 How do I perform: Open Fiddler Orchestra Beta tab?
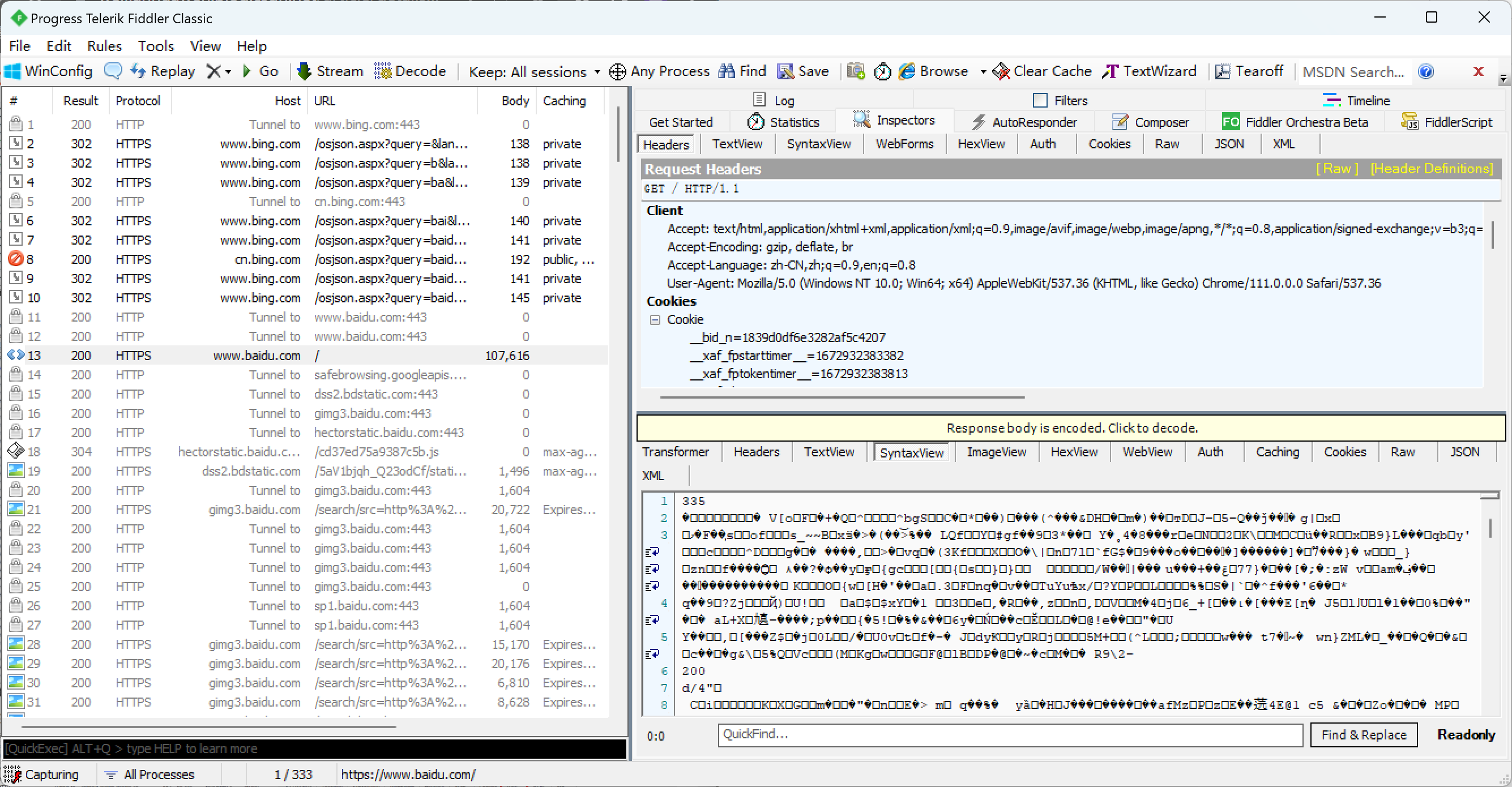click(x=1295, y=122)
